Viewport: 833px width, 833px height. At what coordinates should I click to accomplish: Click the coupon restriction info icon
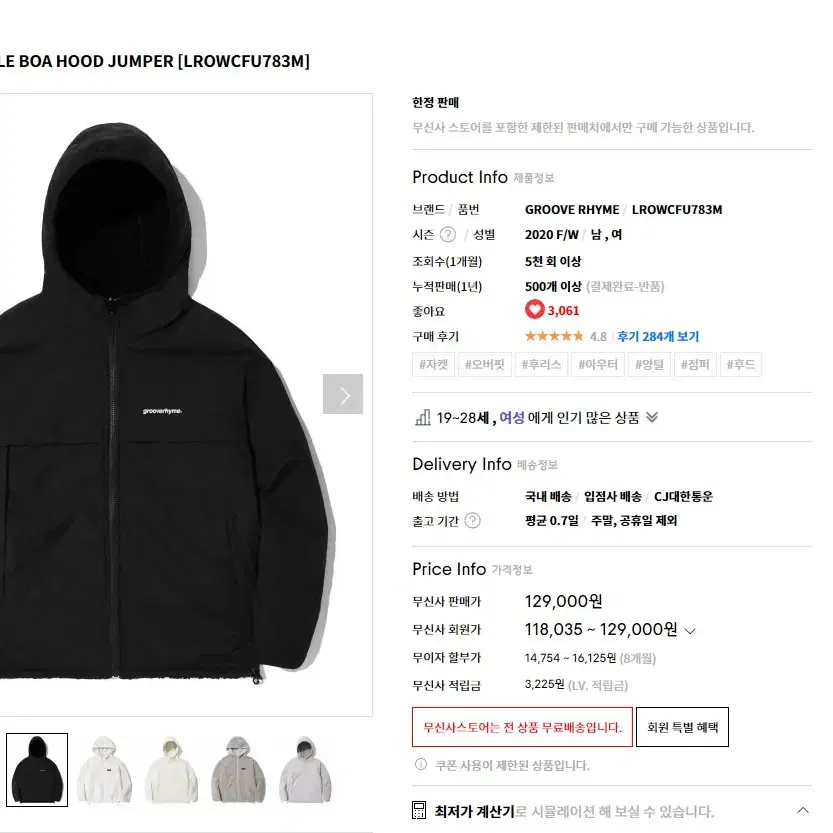point(421,764)
